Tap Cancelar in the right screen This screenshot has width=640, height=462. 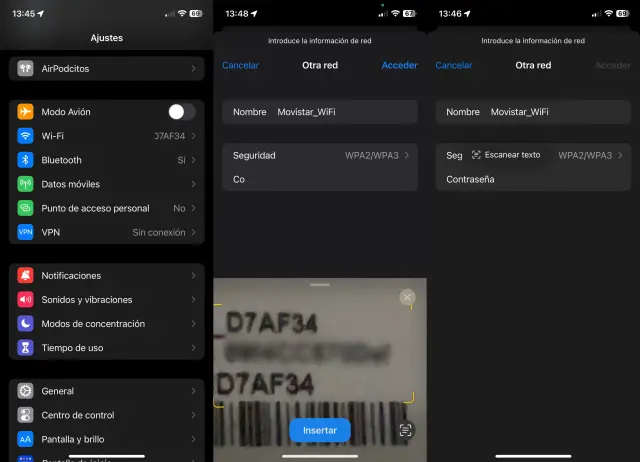[453, 65]
